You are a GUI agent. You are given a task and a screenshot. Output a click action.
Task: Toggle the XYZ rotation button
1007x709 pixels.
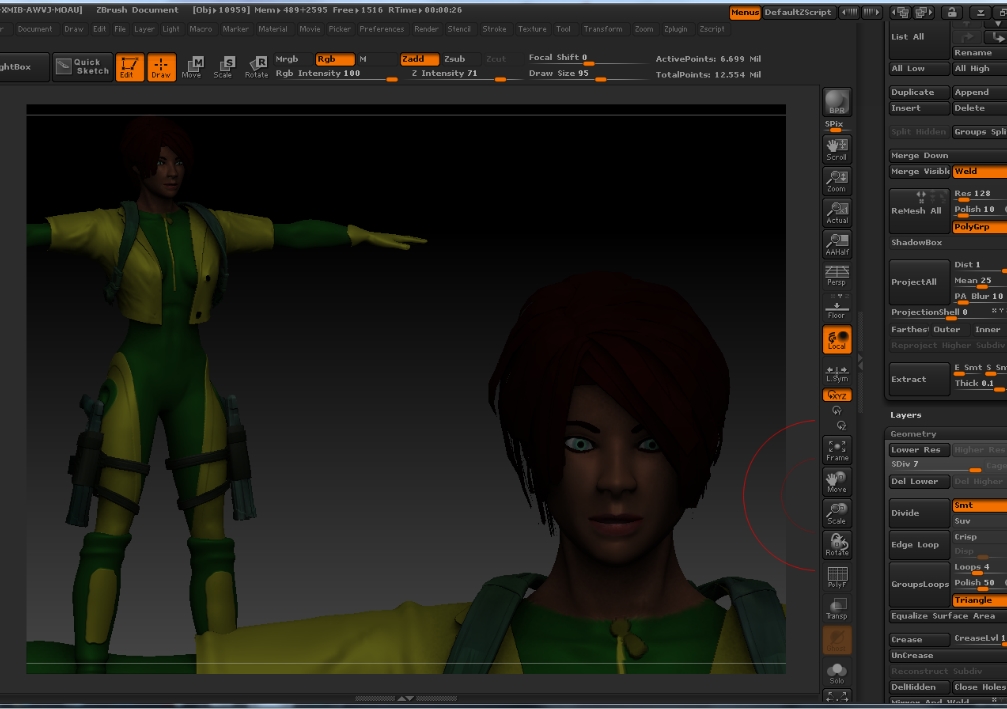click(x=837, y=395)
